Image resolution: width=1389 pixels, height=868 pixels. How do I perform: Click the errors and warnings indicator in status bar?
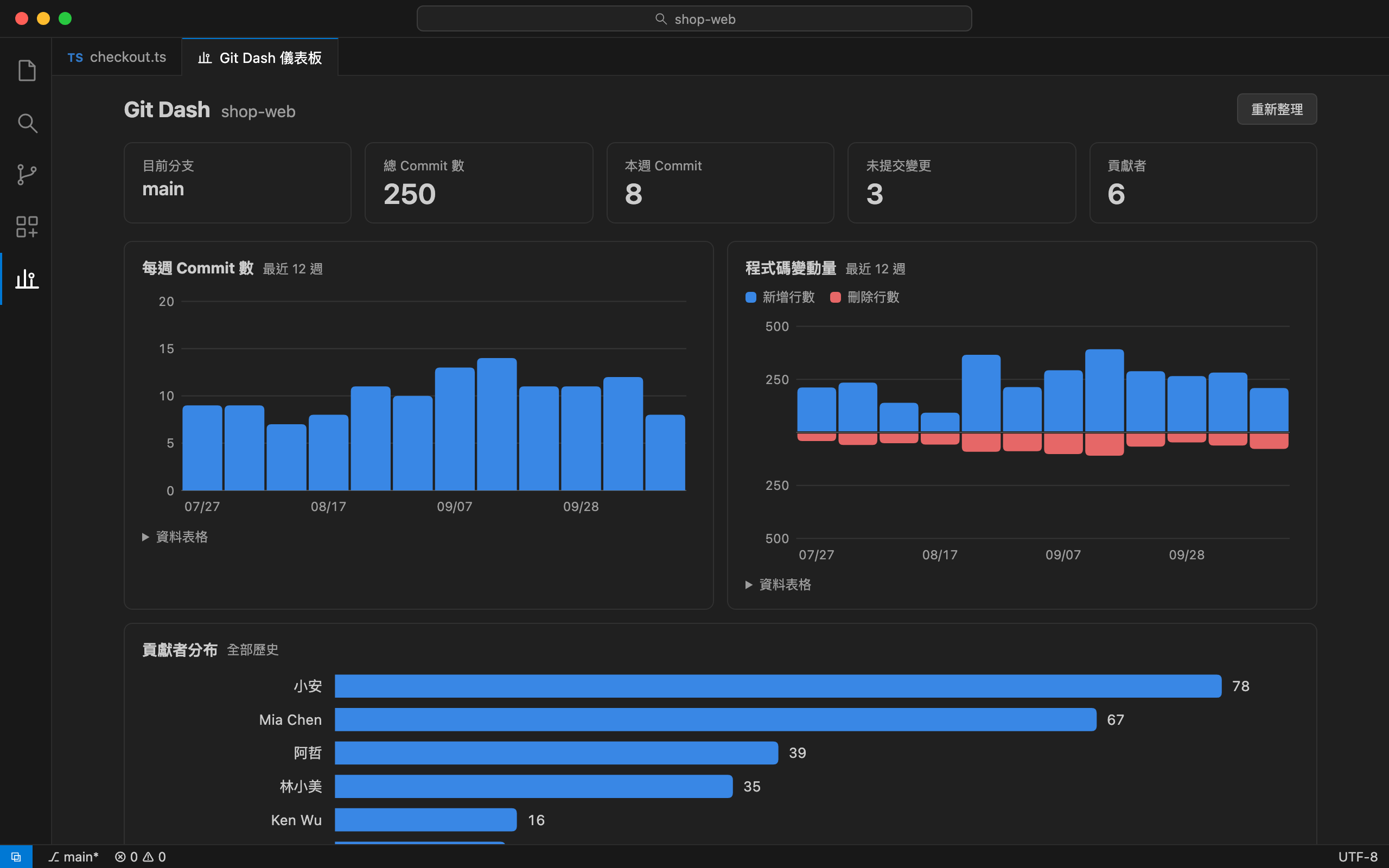tap(141, 857)
